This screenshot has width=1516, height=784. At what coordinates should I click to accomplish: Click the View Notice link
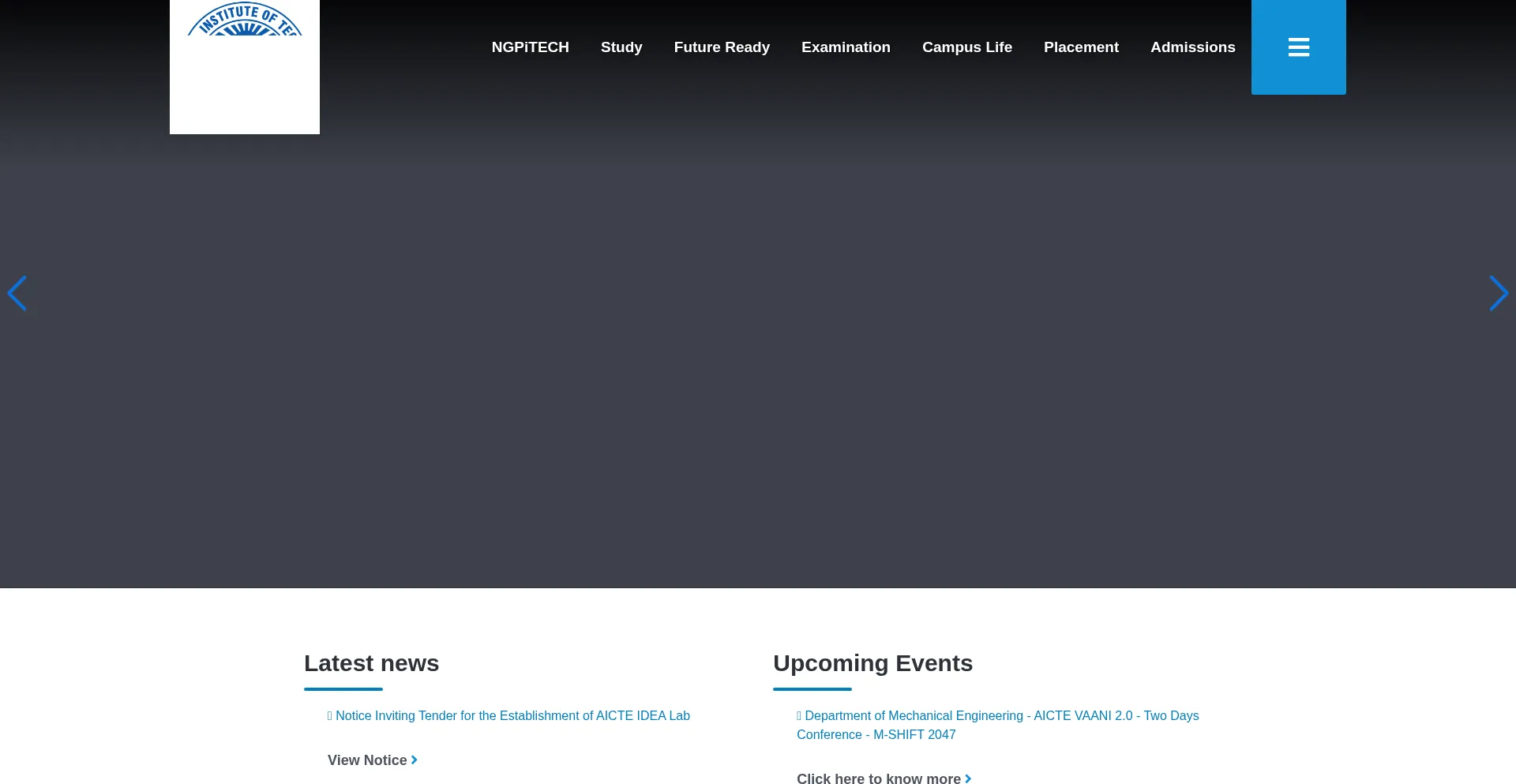[x=367, y=760]
